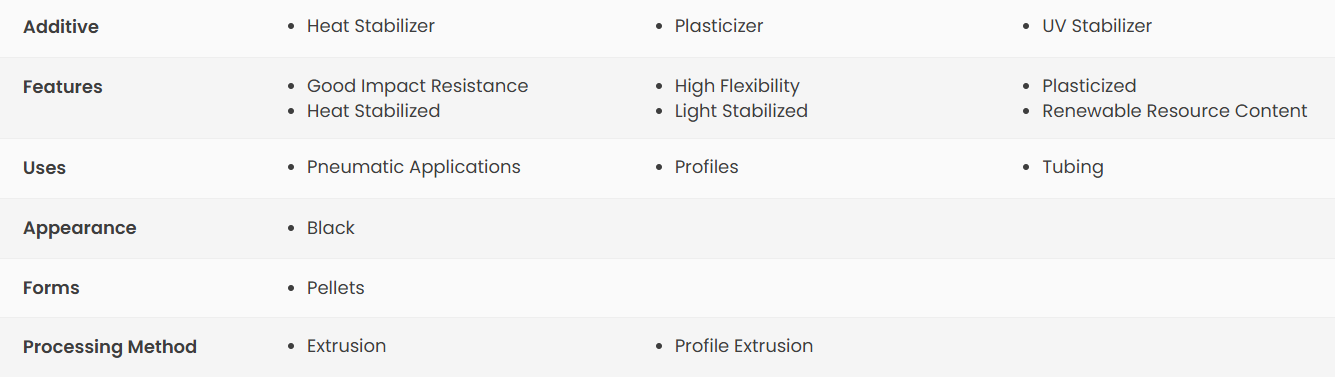Select Profile Extrusion processing method
The image size is (1335, 380).
(x=744, y=346)
